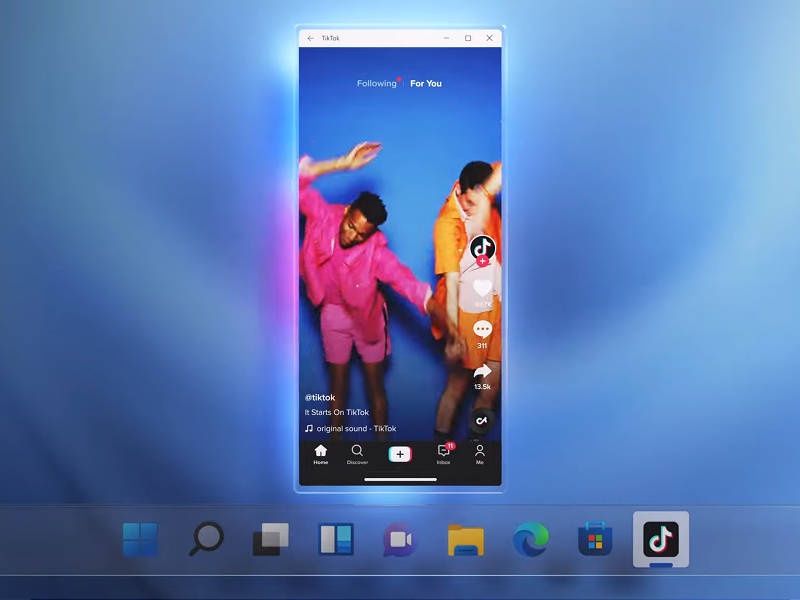Click the 13.5k share count

pos(482,387)
